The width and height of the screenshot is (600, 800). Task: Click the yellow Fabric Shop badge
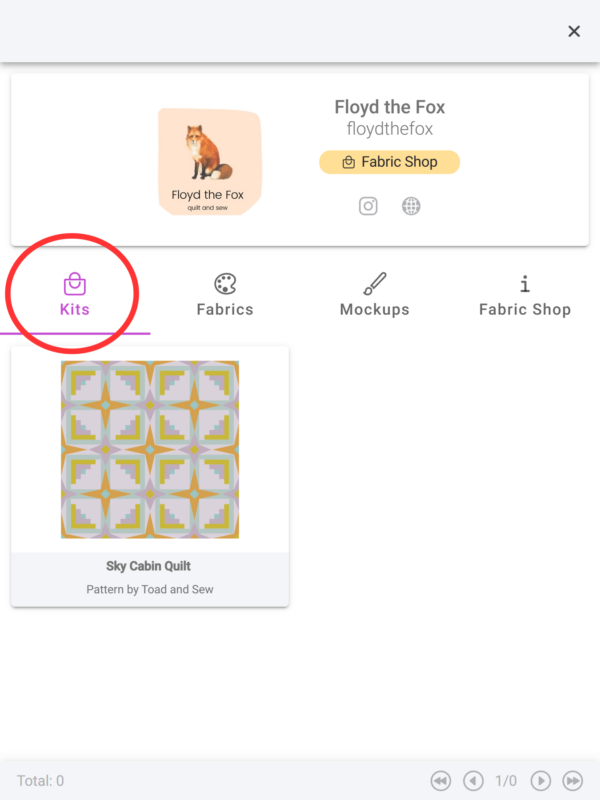pyautogui.click(x=389, y=162)
